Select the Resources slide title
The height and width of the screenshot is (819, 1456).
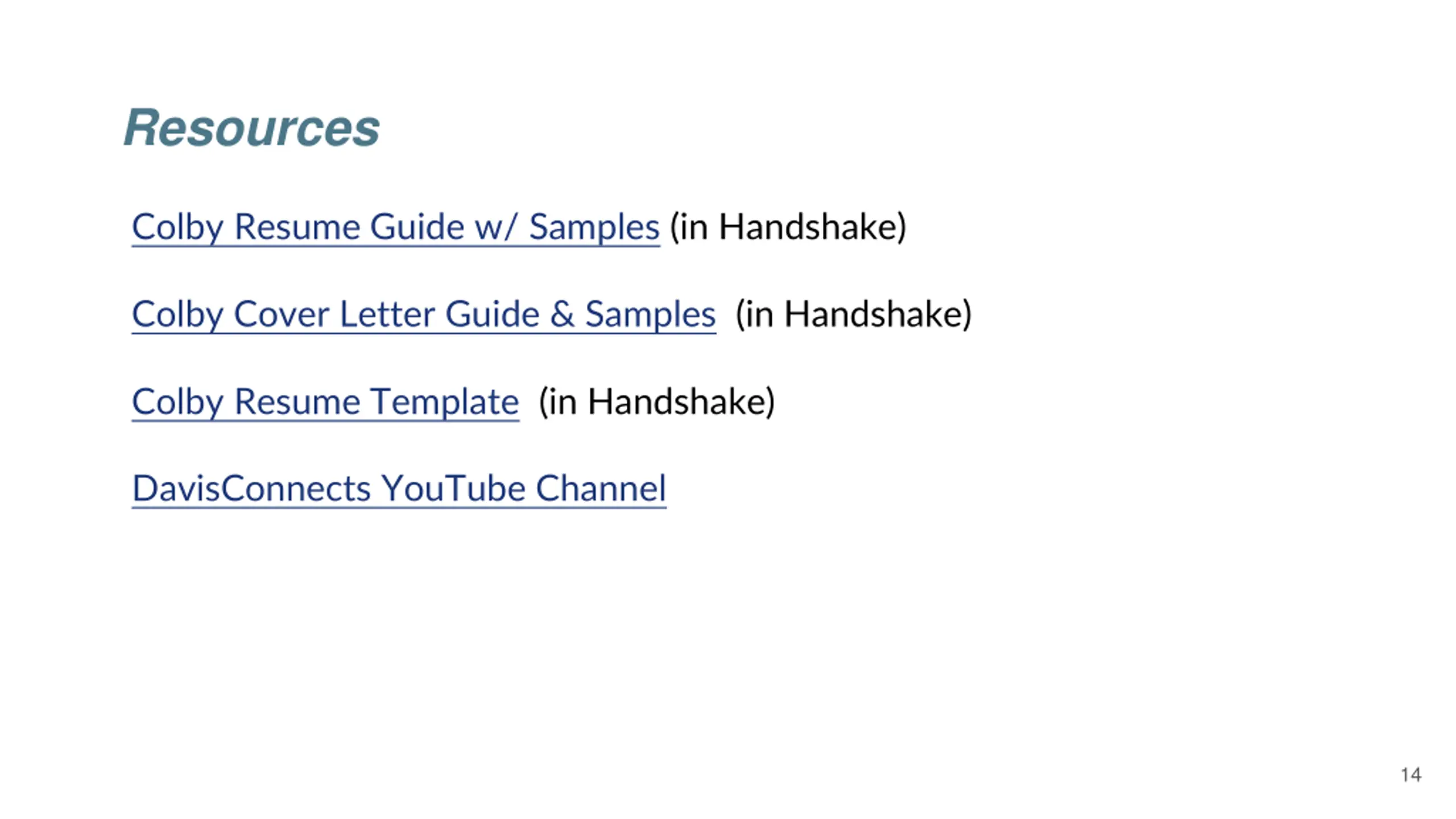coord(252,128)
